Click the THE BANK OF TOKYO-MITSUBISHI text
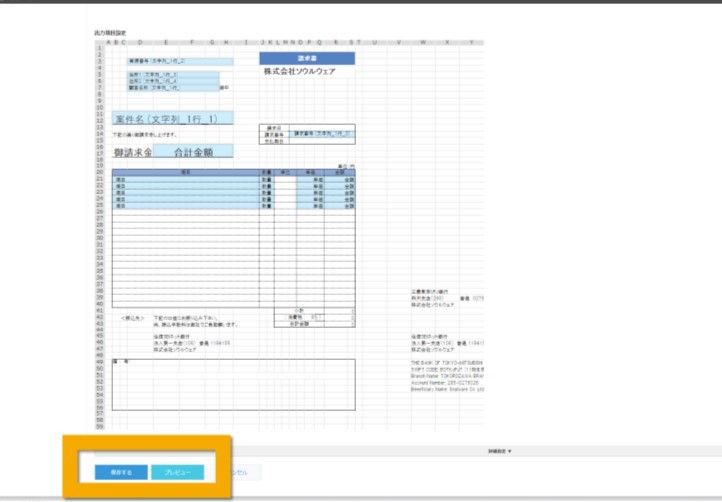The image size is (722, 502). click(x=447, y=363)
